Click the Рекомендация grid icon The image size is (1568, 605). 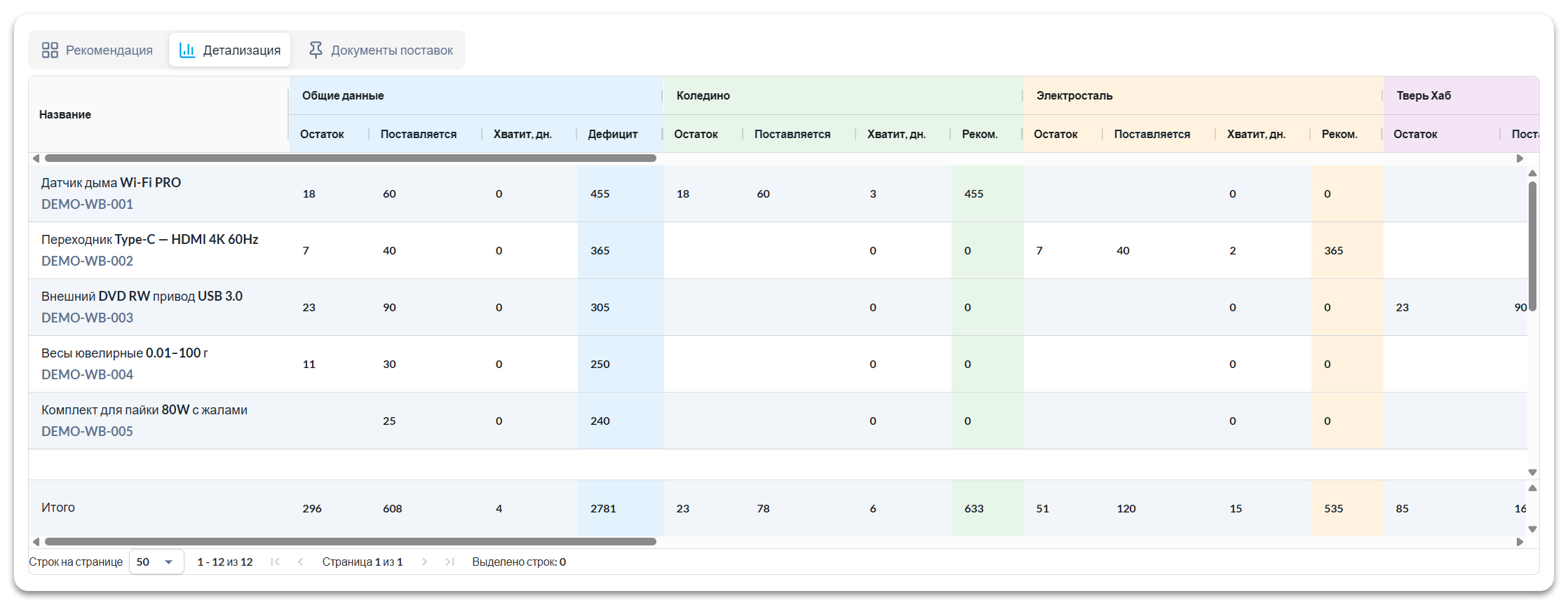pos(50,50)
